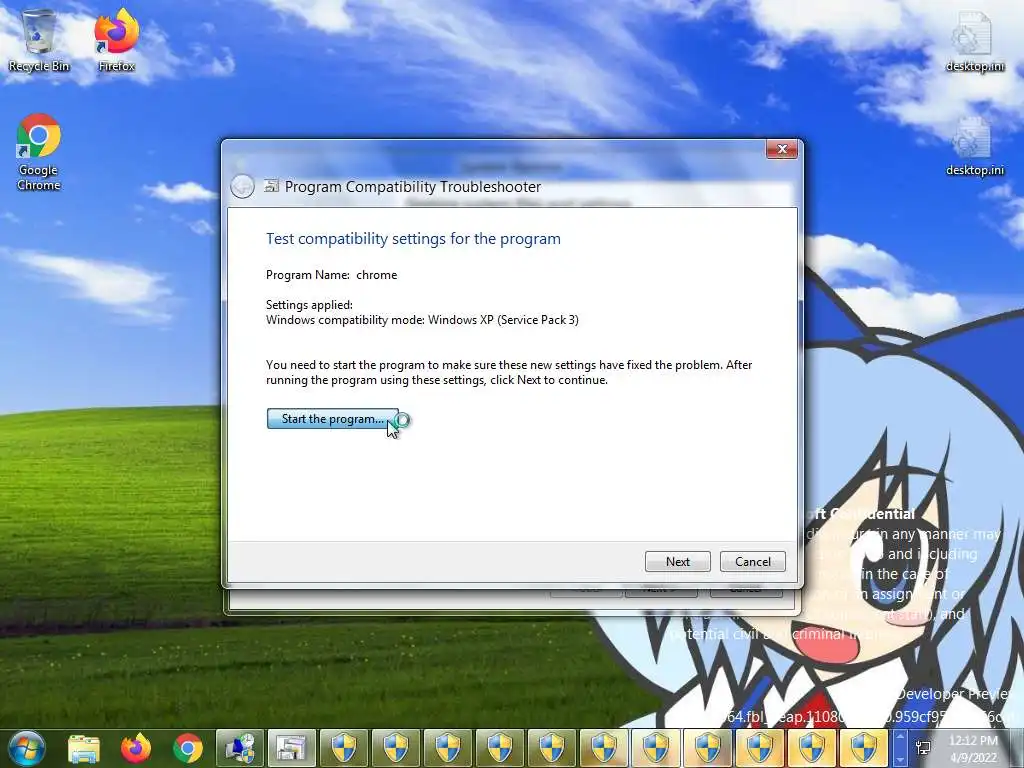The image size is (1024, 768).
Task: Click the 'Windows compatibility mode: Windows XP' line
Action: pyautogui.click(x=422, y=320)
